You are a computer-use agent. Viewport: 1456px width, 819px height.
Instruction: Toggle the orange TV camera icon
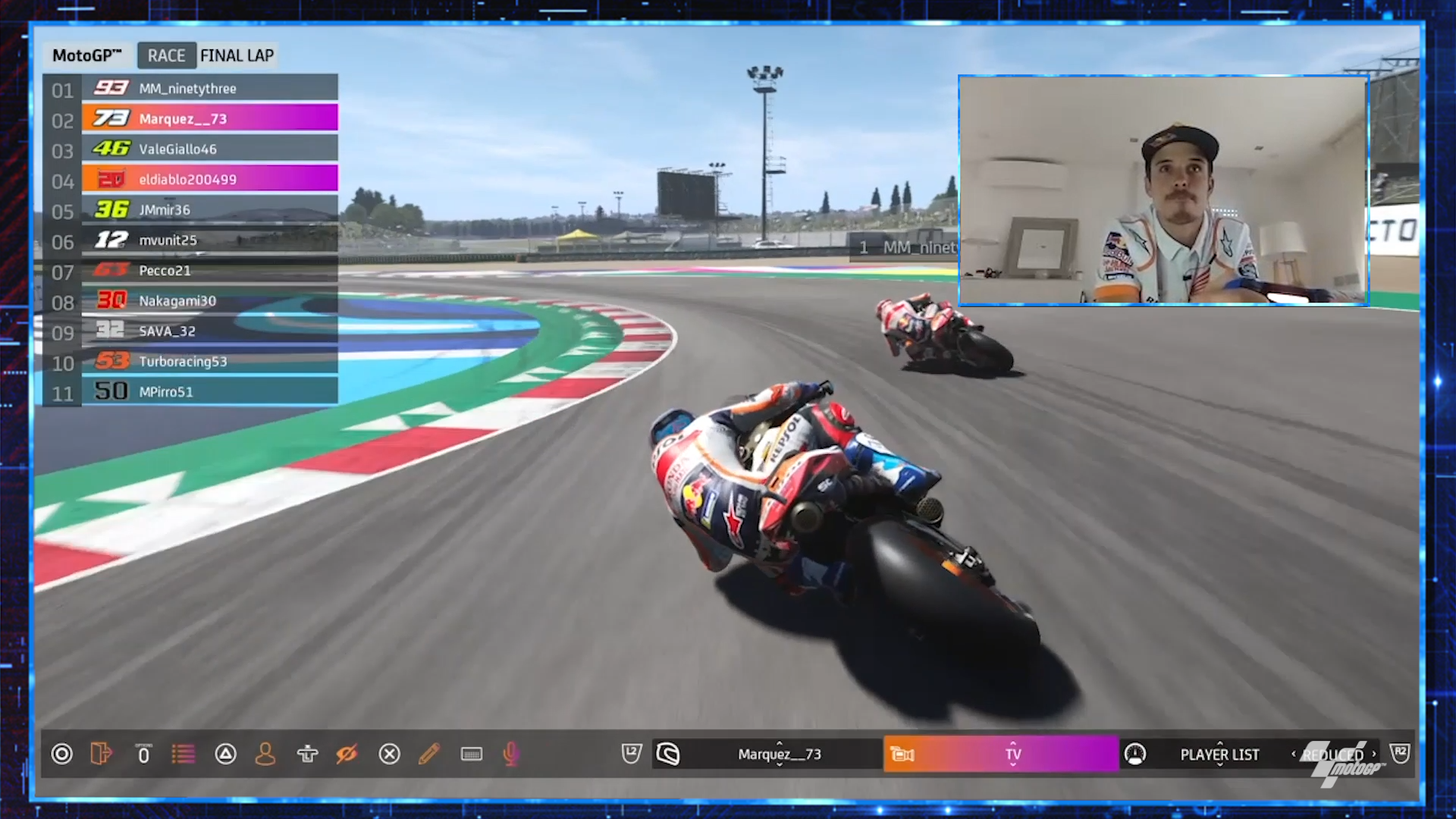(902, 754)
